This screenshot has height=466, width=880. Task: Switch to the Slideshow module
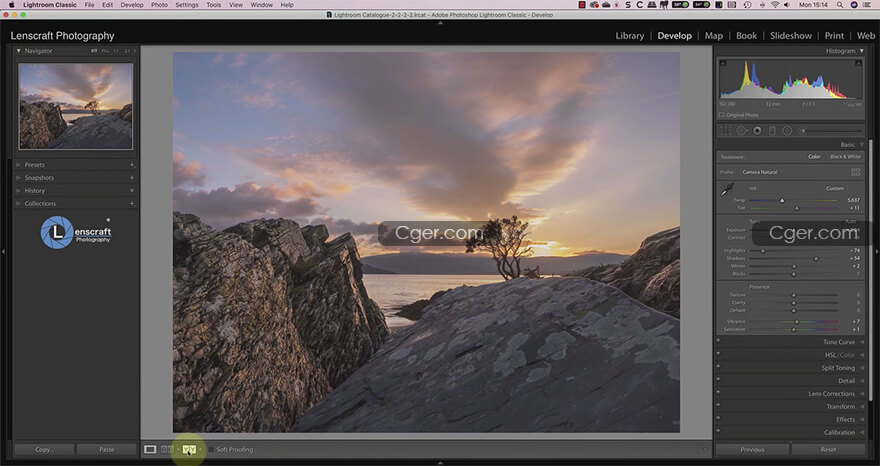tap(791, 35)
